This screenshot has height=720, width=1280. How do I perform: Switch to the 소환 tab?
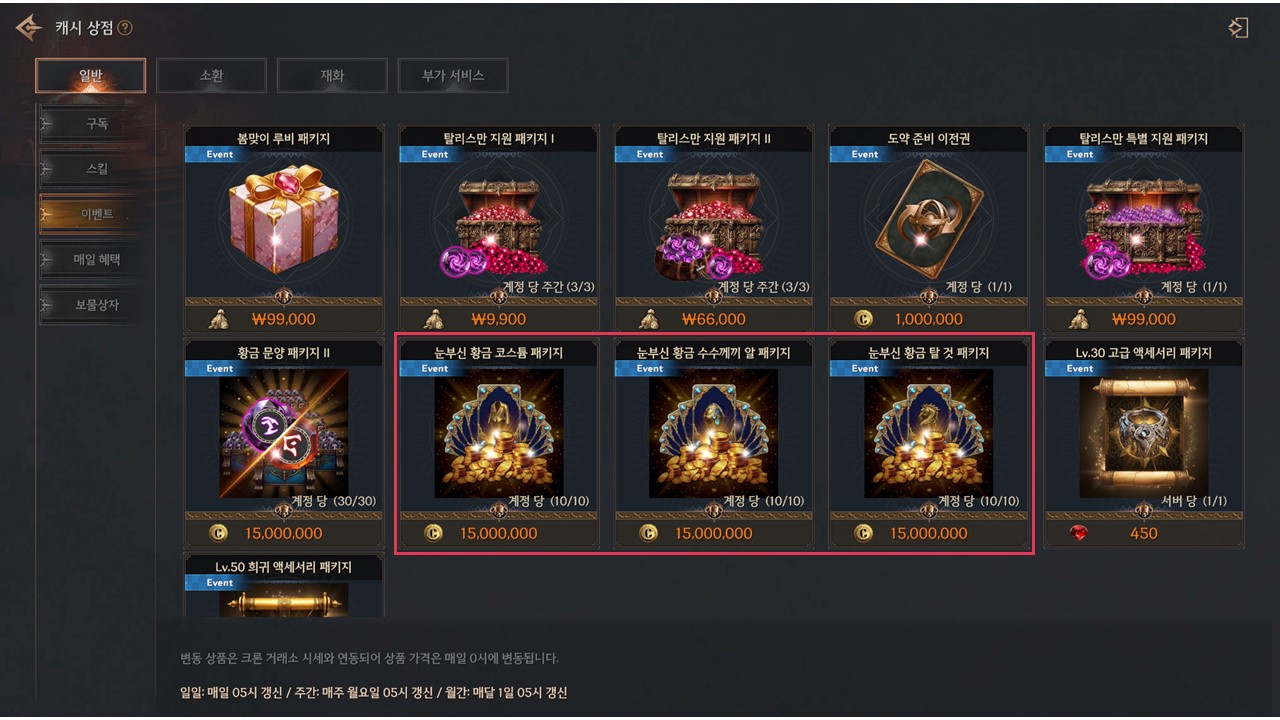211,75
